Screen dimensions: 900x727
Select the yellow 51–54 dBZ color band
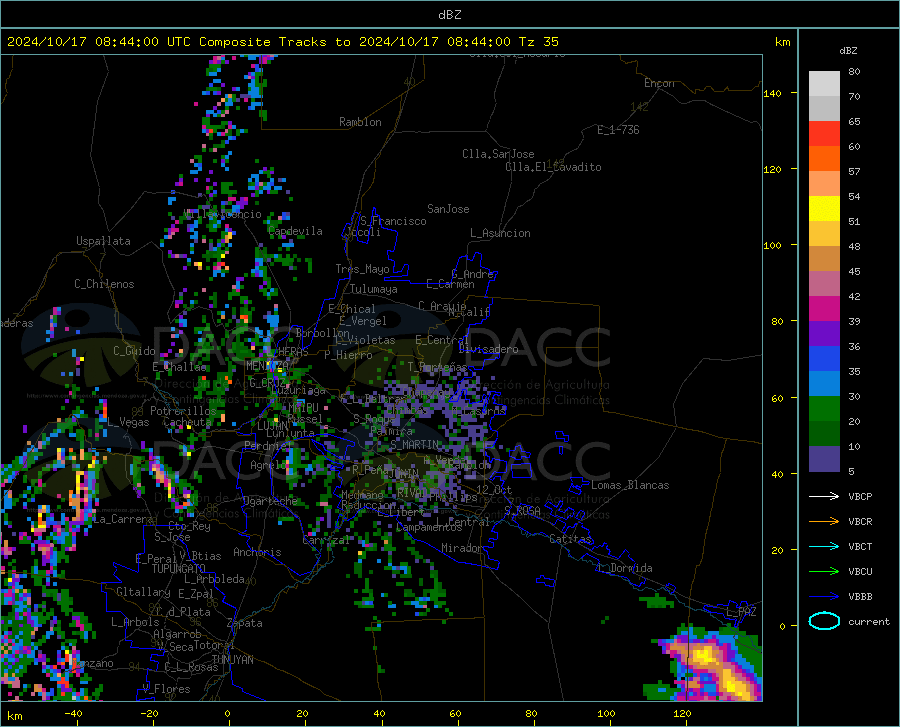(x=824, y=209)
